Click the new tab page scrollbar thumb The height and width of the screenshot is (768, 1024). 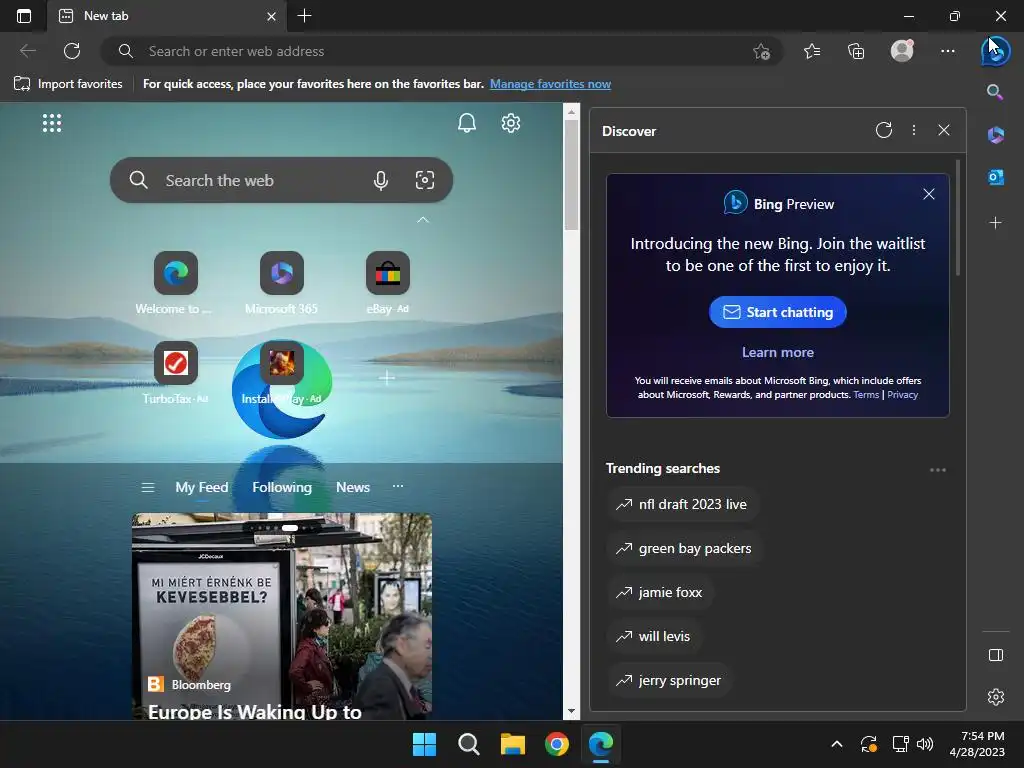[571, 175]
